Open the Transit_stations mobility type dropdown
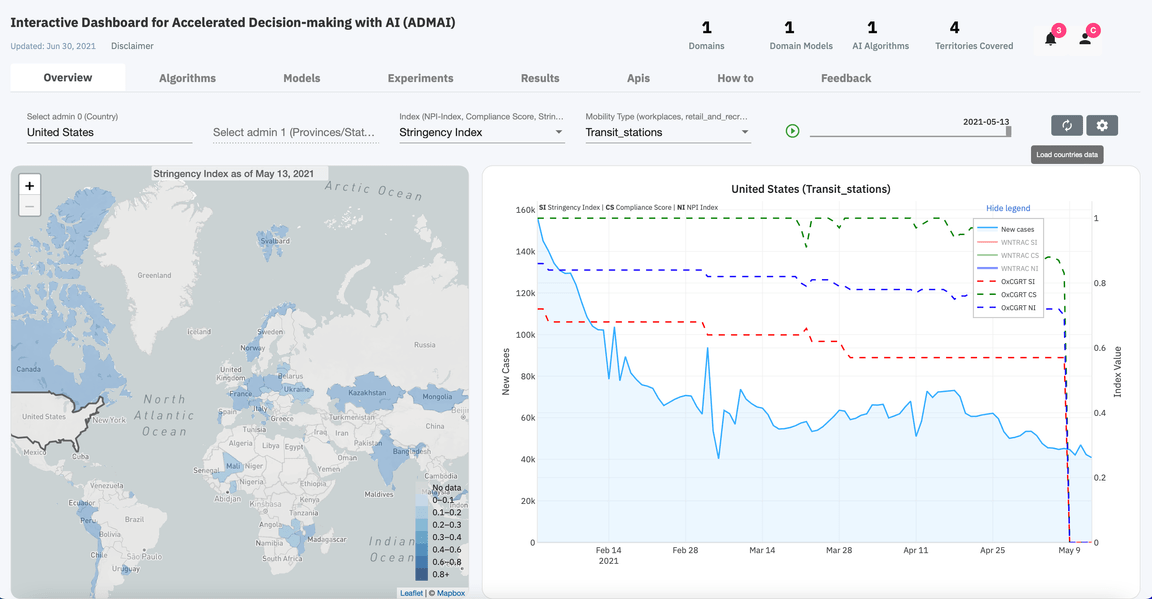Screen dimensions: 1152x599 pos(667,132)
